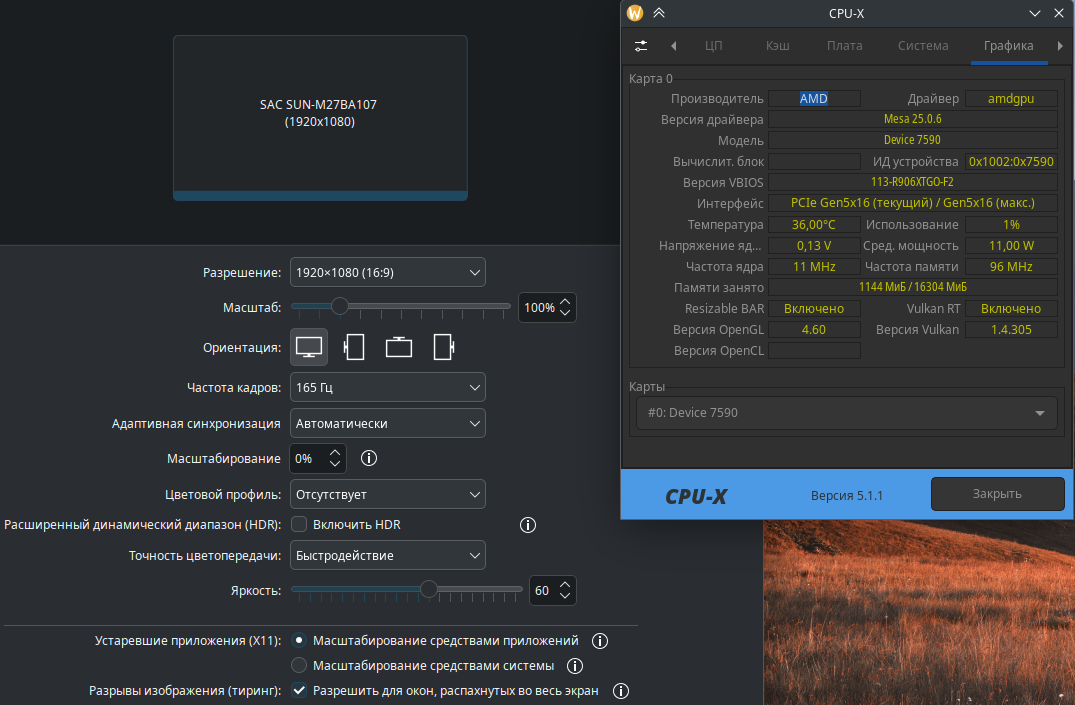Toggle tearing checkbox for fullscreen windows

pos(298,691)
